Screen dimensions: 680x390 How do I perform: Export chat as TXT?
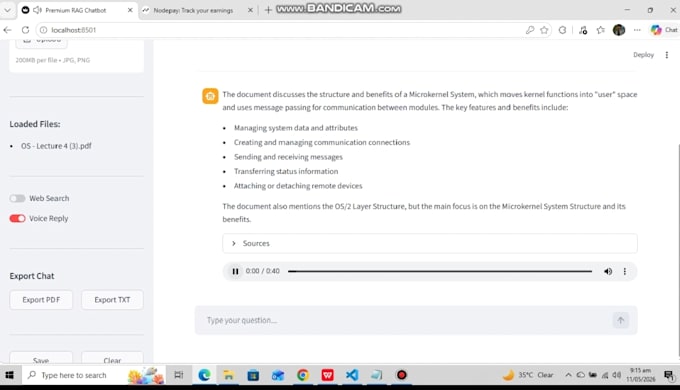(x=112, y=300)
